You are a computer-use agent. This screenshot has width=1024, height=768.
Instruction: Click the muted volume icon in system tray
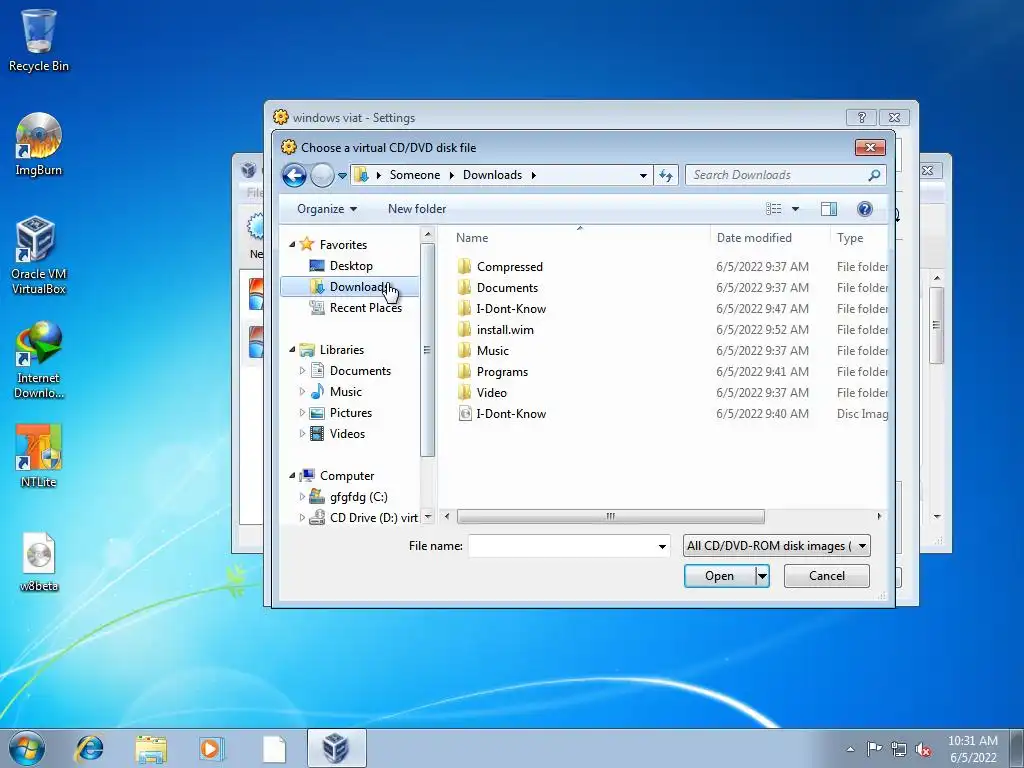click(923, 749)
